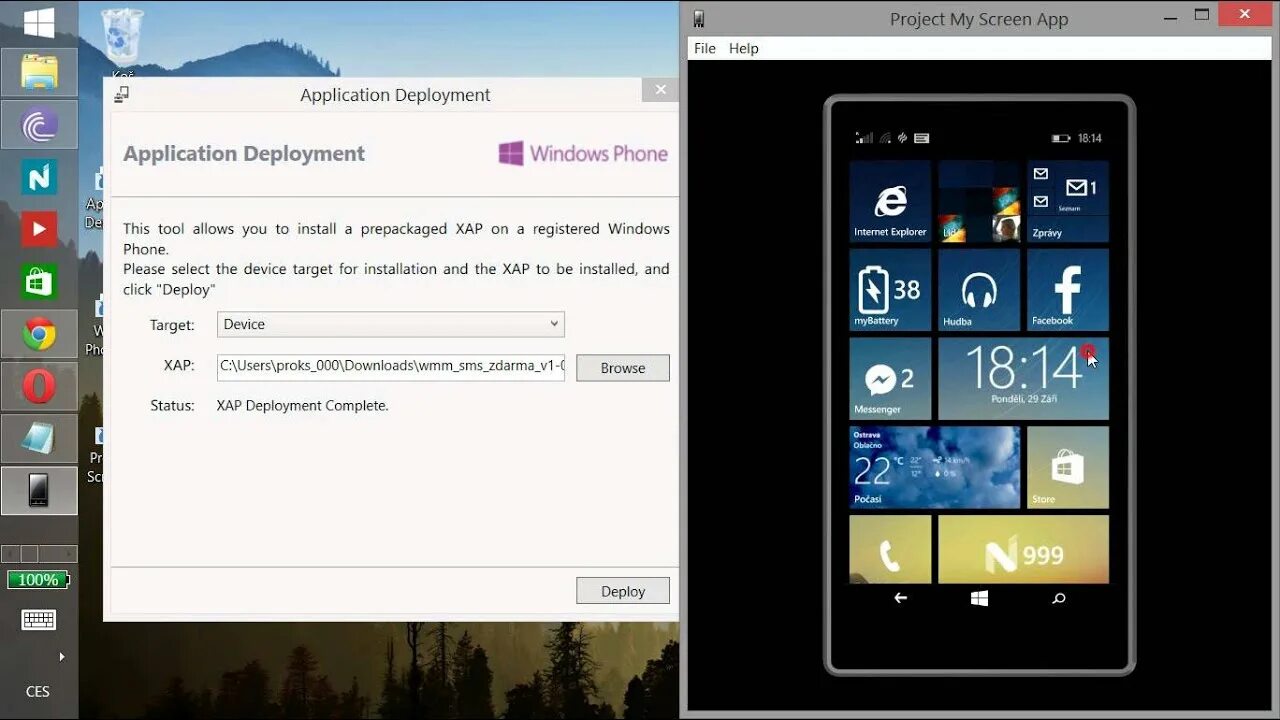Tap the Počasí weather tile
Image resolution: width=1280 pixels, height=720 pixels.
[935, 467]
